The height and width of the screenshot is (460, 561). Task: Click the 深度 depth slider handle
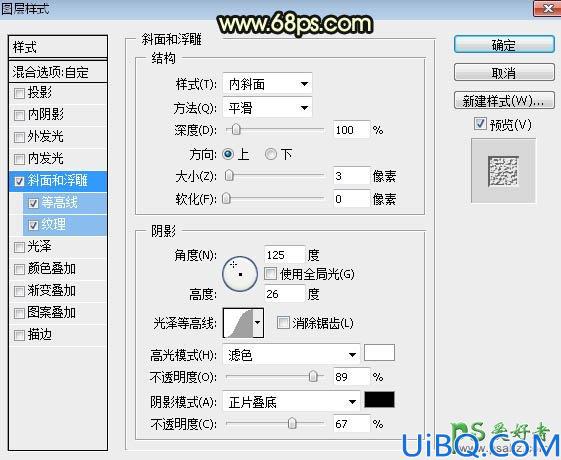point(236,129)
